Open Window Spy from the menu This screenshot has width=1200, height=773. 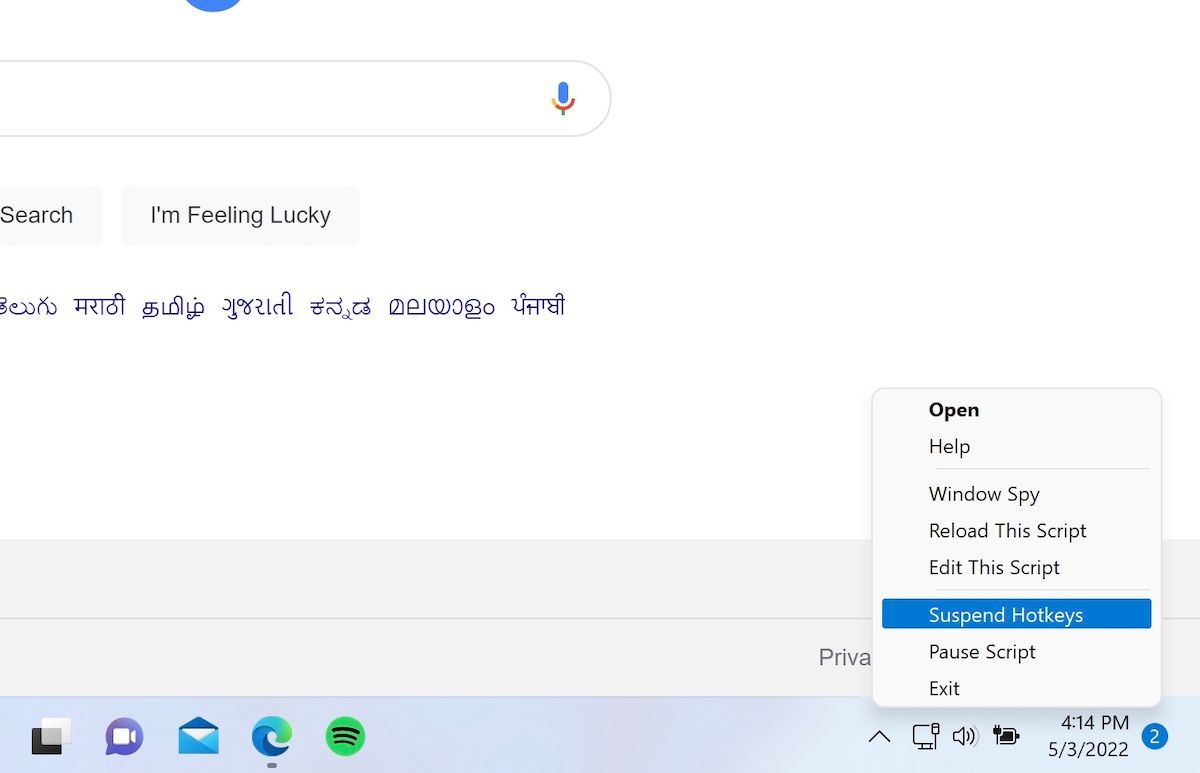[x=983, y=493]
